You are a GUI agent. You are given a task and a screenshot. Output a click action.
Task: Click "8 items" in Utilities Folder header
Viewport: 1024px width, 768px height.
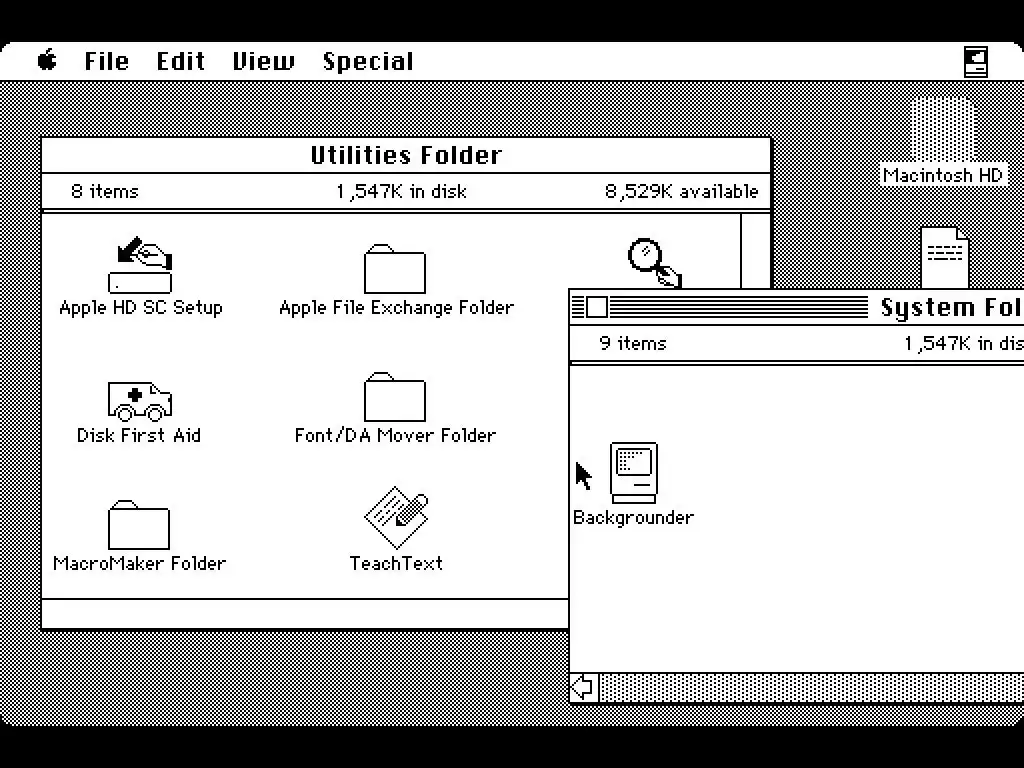pyautogui.click(x=104, y=191)
